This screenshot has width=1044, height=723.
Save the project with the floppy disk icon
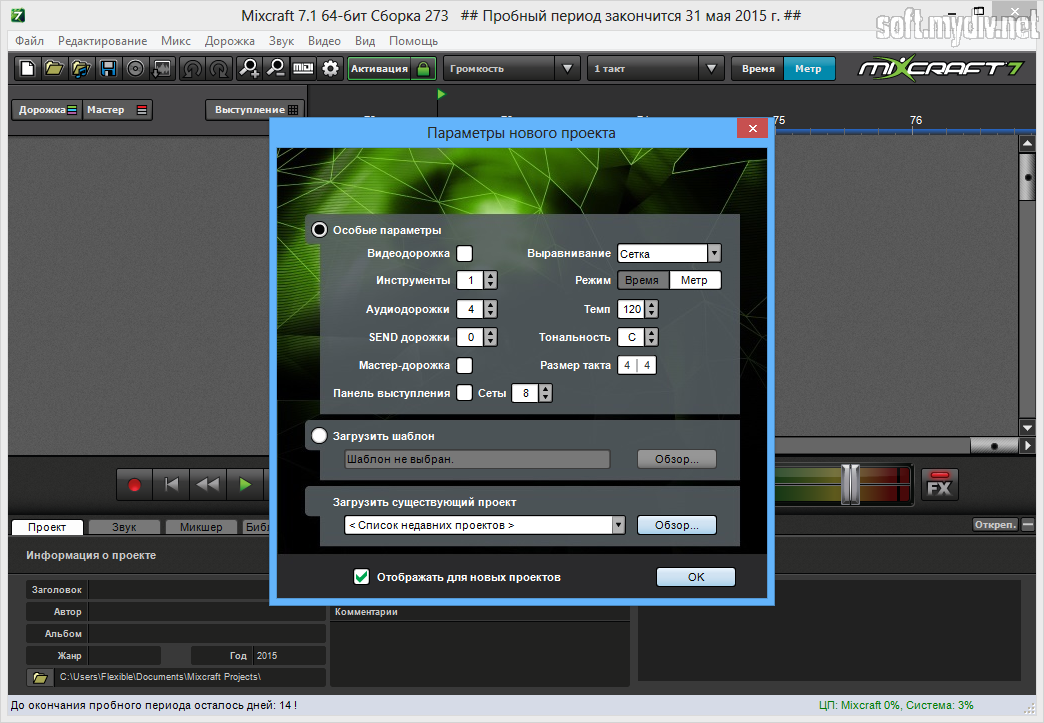(109, 69)
